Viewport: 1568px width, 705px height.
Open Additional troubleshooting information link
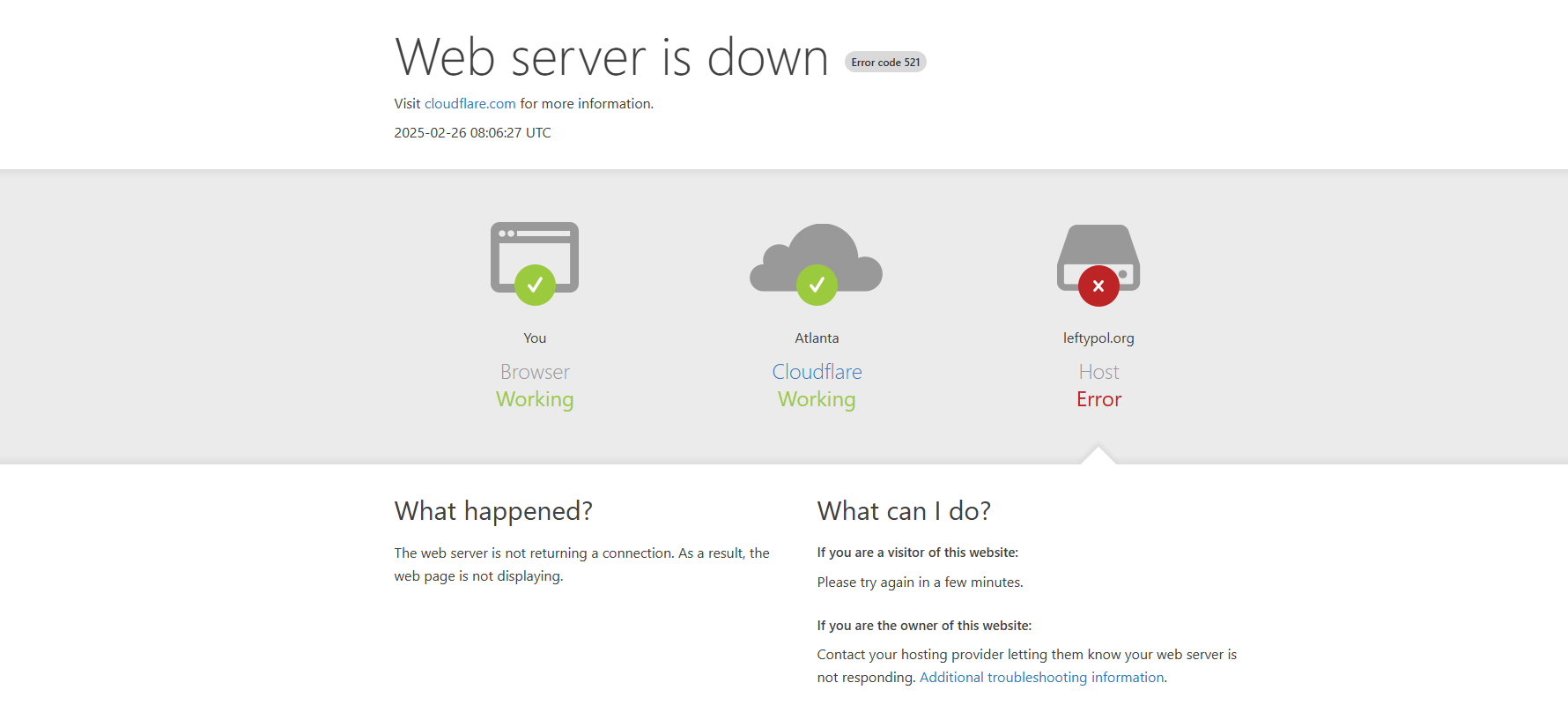[x=1042, y=678]
